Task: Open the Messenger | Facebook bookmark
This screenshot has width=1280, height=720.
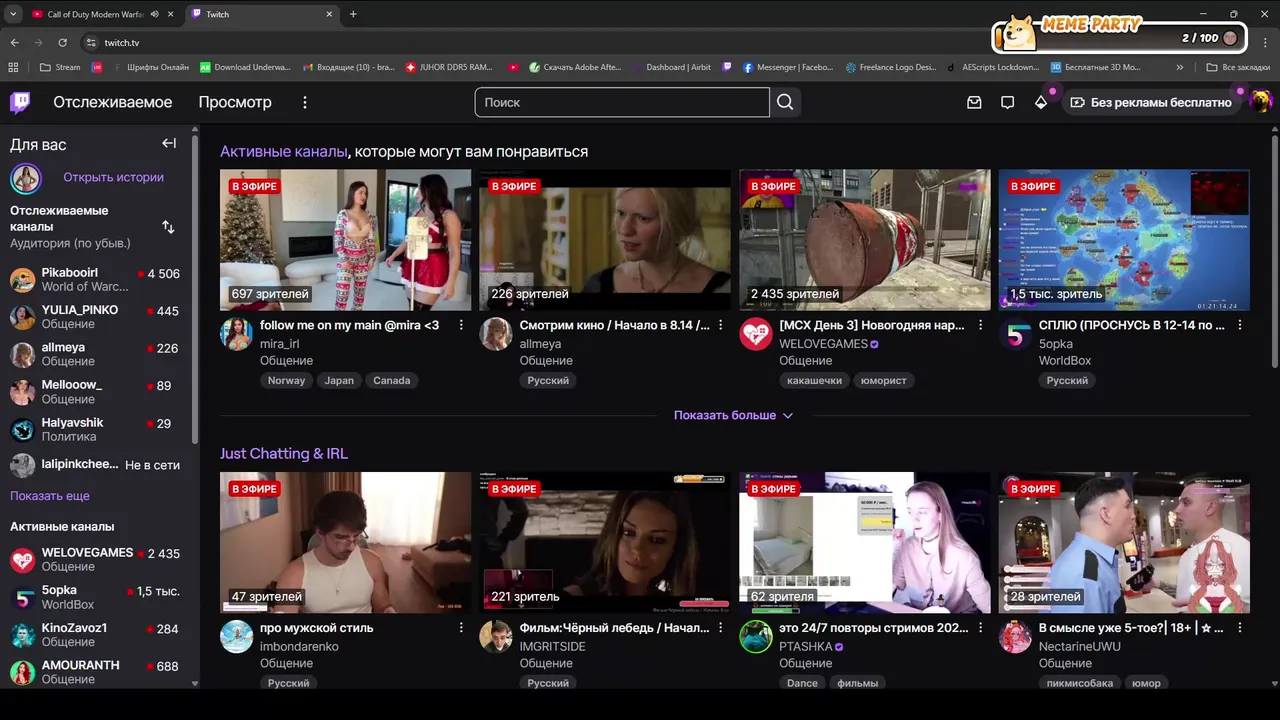Action: tap(788, 67)
